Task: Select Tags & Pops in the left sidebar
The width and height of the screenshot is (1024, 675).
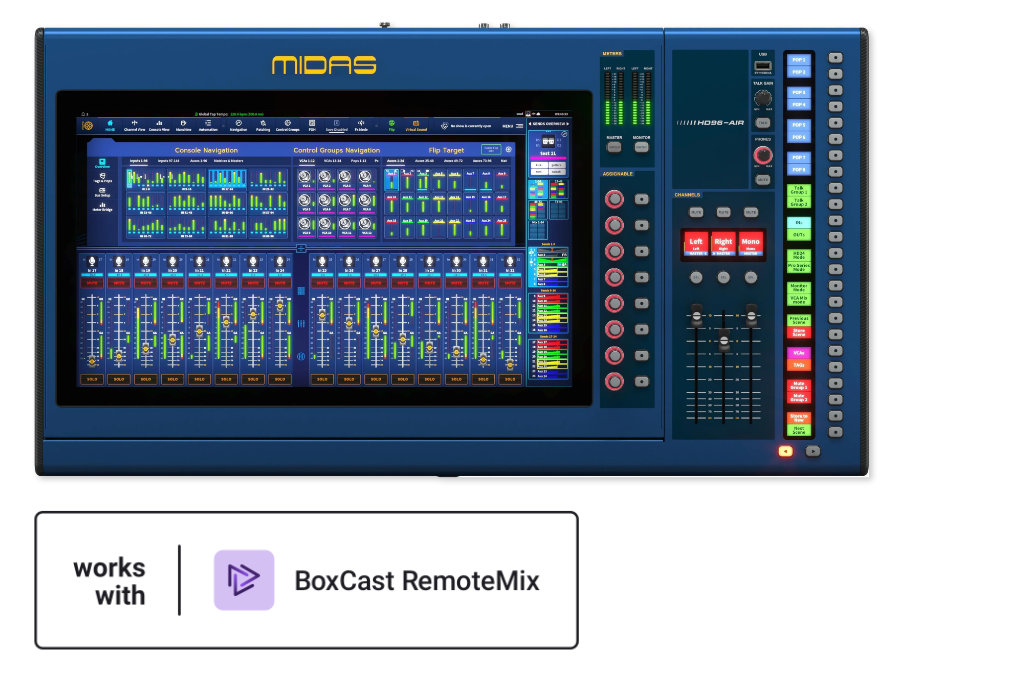Action: point(103,178)
